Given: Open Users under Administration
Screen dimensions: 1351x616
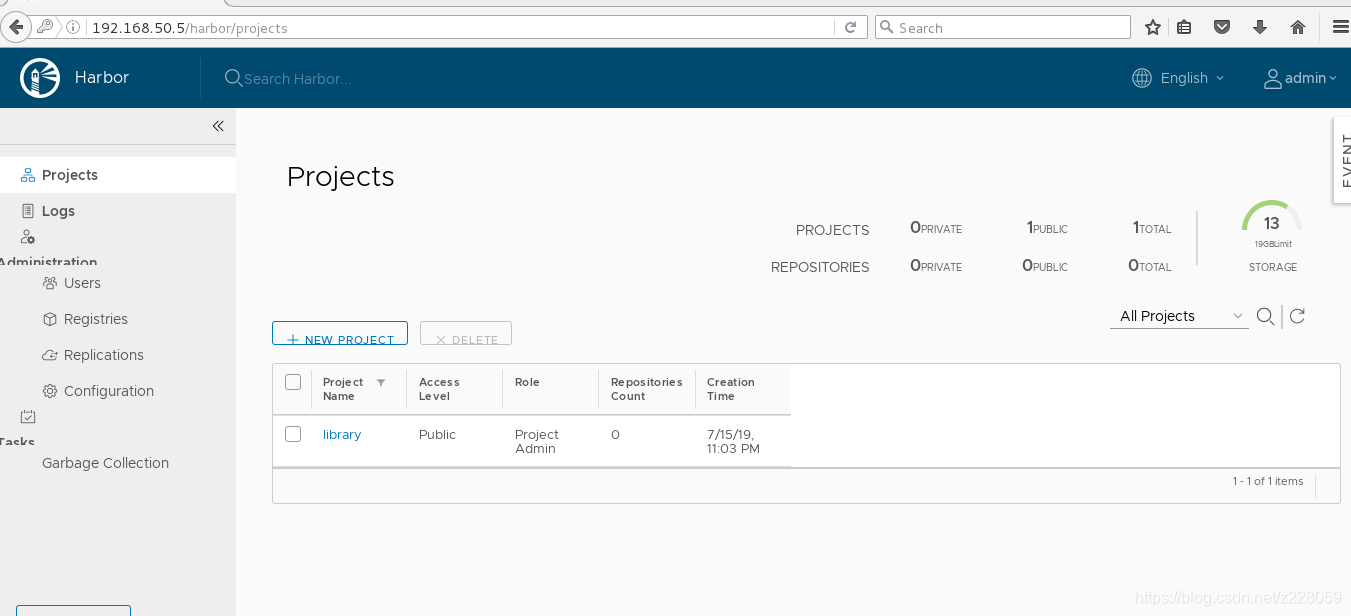Looking at the screenshot, I should click(x=82, y=283).
